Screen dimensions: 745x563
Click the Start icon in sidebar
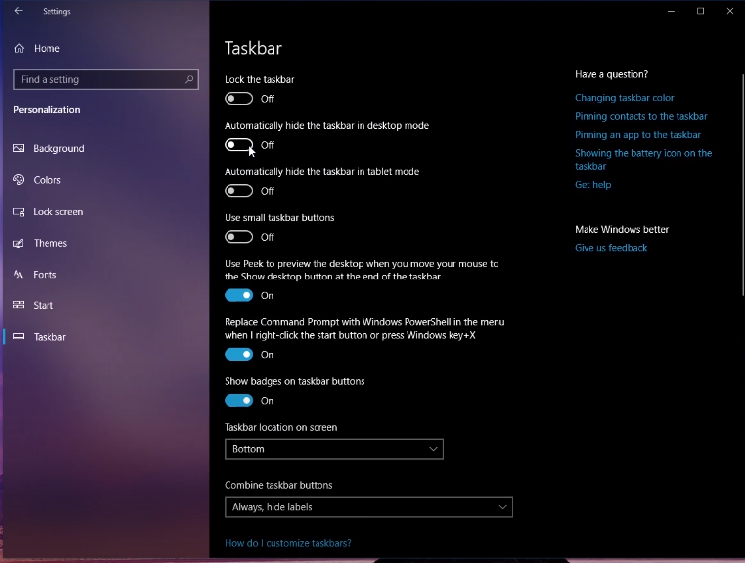pyautogui.click(x=19, y=305)
